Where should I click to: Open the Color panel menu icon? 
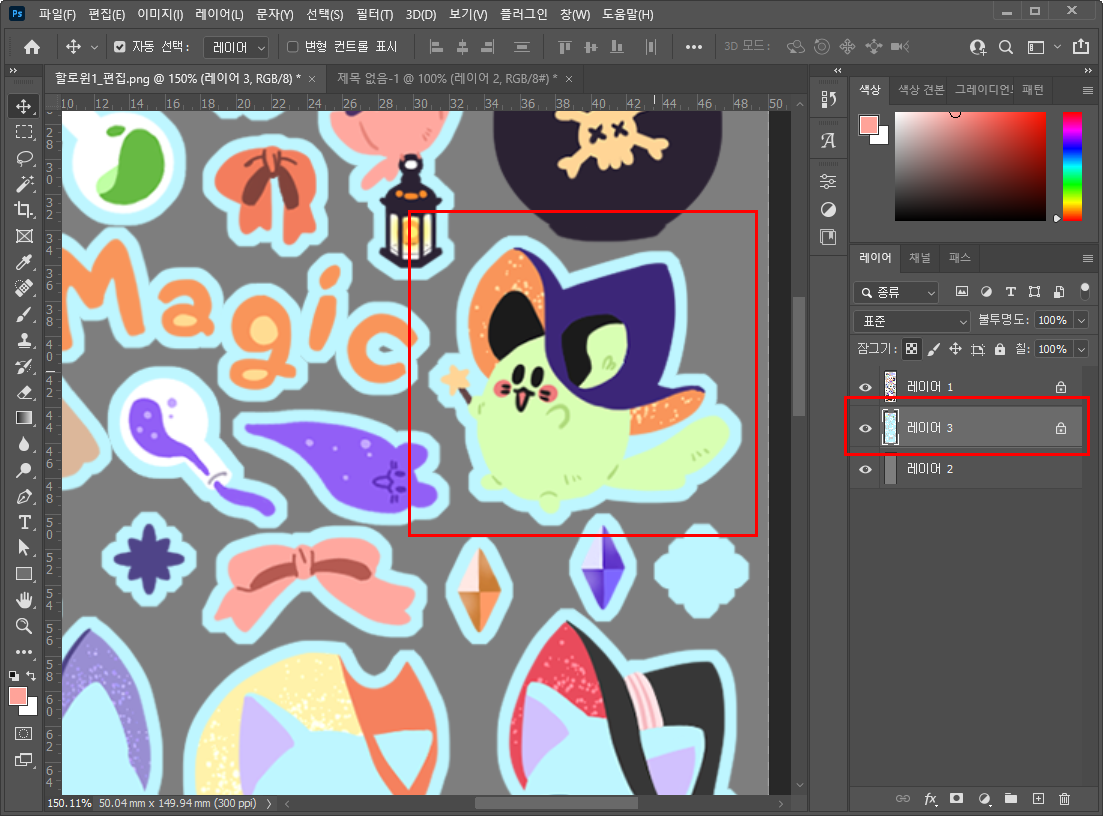coord(1088,90)
